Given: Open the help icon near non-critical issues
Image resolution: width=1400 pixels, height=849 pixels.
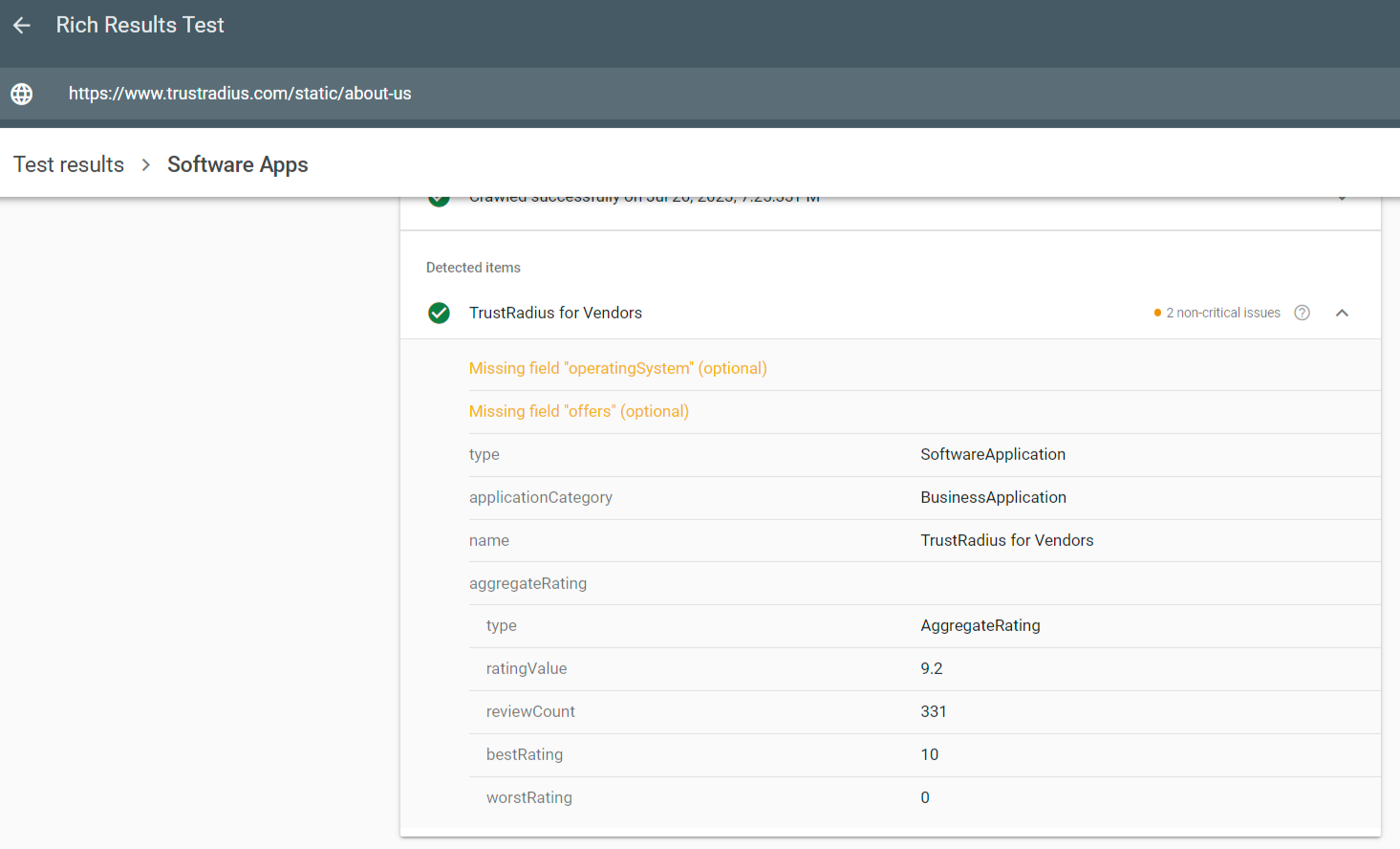Looking at the screenshot, I should pyautogui.click(x=1302, y=313).
